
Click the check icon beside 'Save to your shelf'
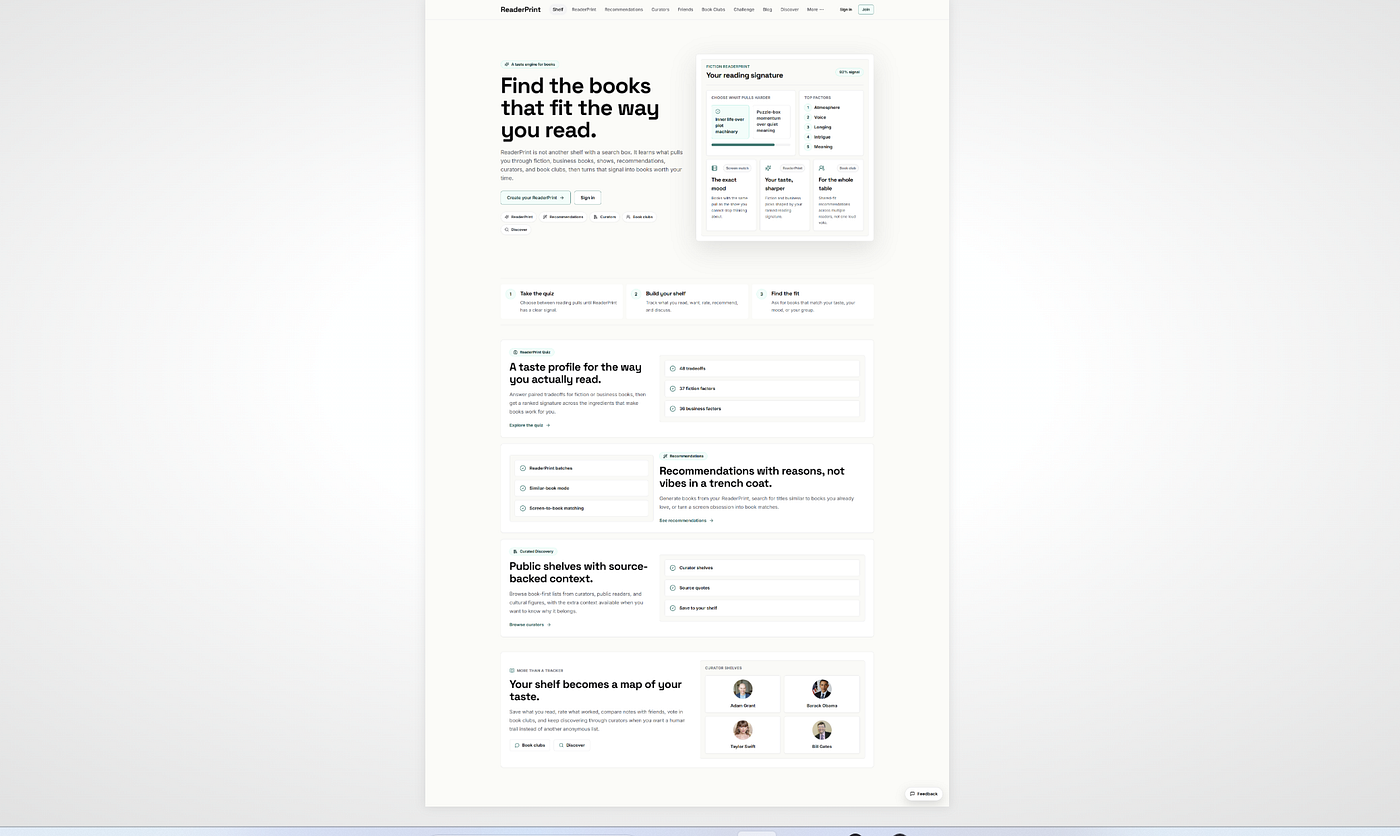pos(673,608)
